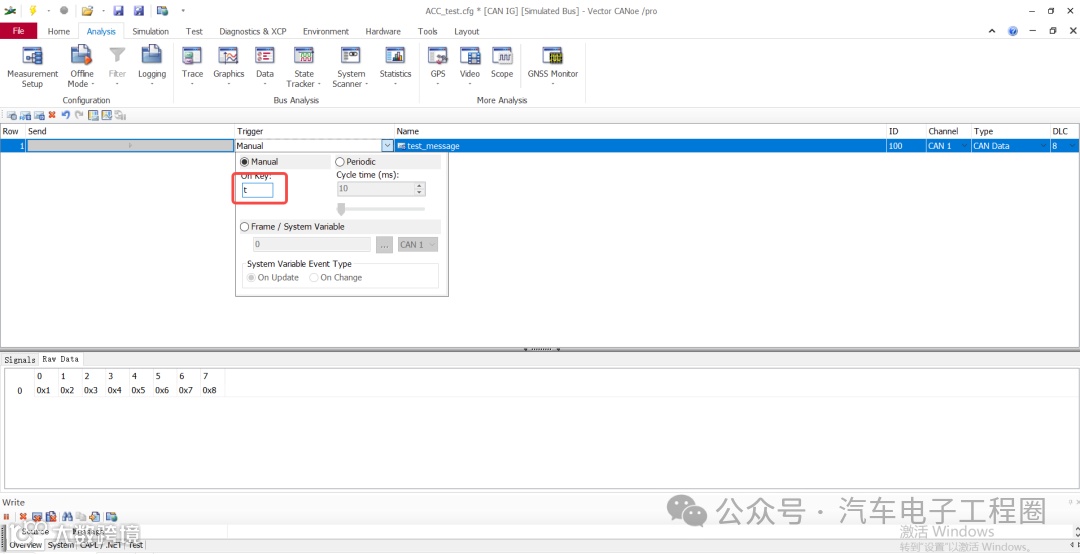Click raw data byte 0x8
This screenshot has width=1080, height=554.
point(209,391)
